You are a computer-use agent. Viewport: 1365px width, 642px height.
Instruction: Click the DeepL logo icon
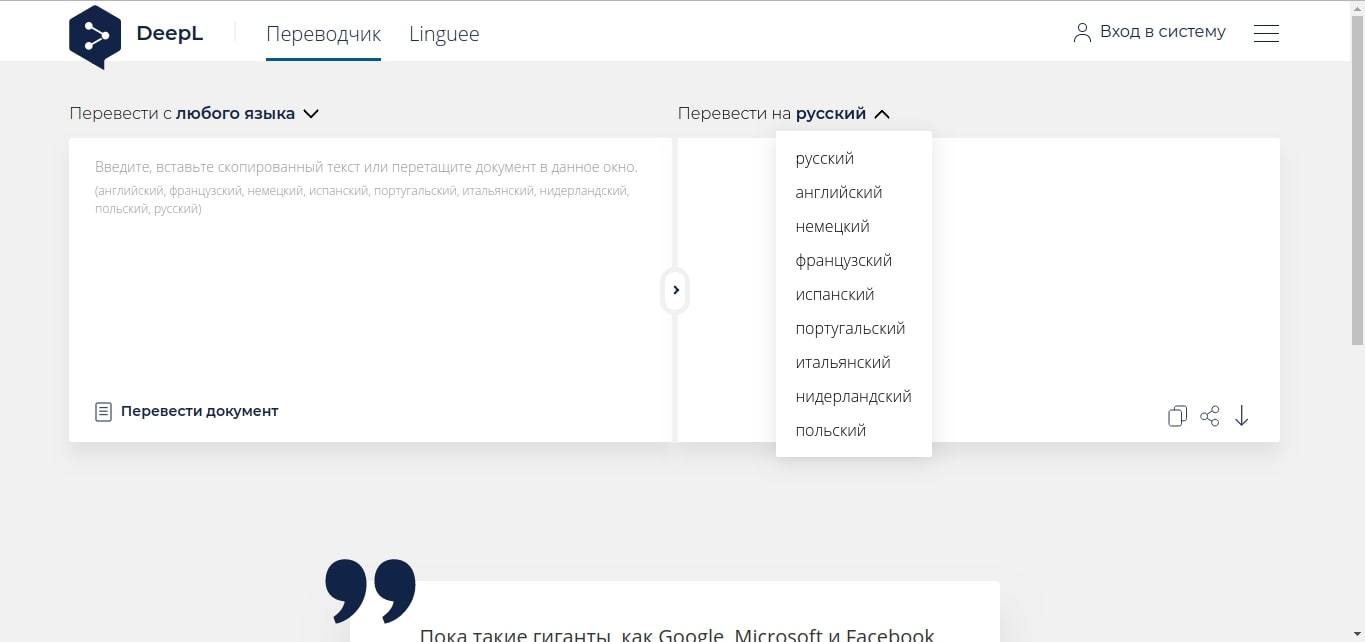coord(95,36)
